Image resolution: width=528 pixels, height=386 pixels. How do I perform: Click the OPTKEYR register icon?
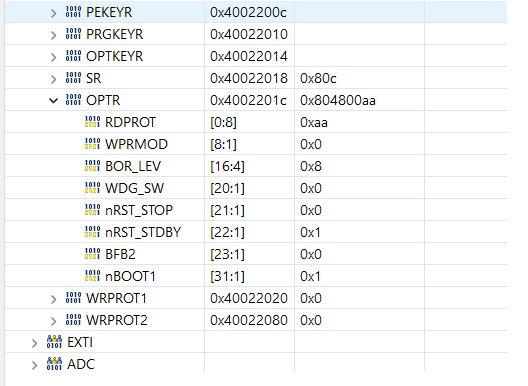pyautogui.click(x=73, y=56)
